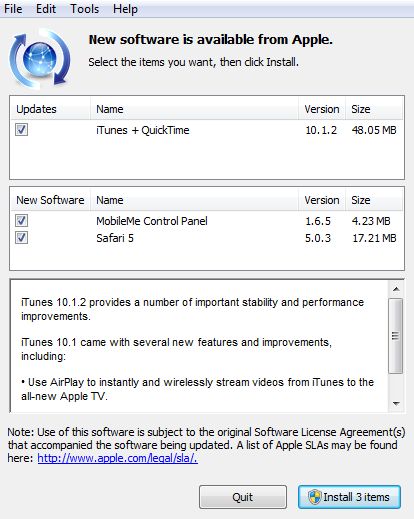
Task: Click Name header in Updates list
Action: click(x=194, y=109)
